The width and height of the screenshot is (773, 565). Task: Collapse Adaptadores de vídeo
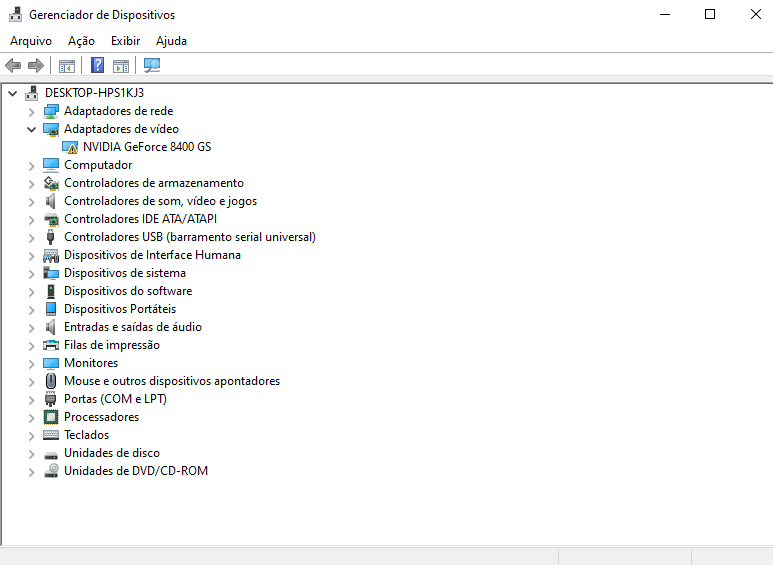coord(32,130)
